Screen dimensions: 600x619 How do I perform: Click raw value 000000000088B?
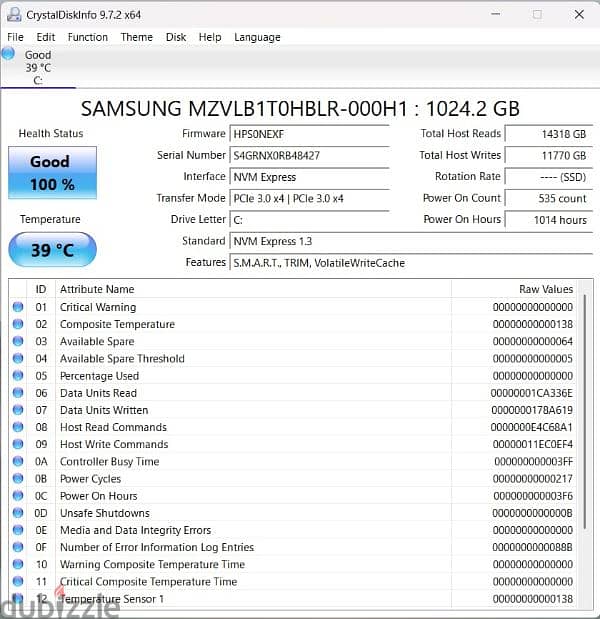(532, 547)
